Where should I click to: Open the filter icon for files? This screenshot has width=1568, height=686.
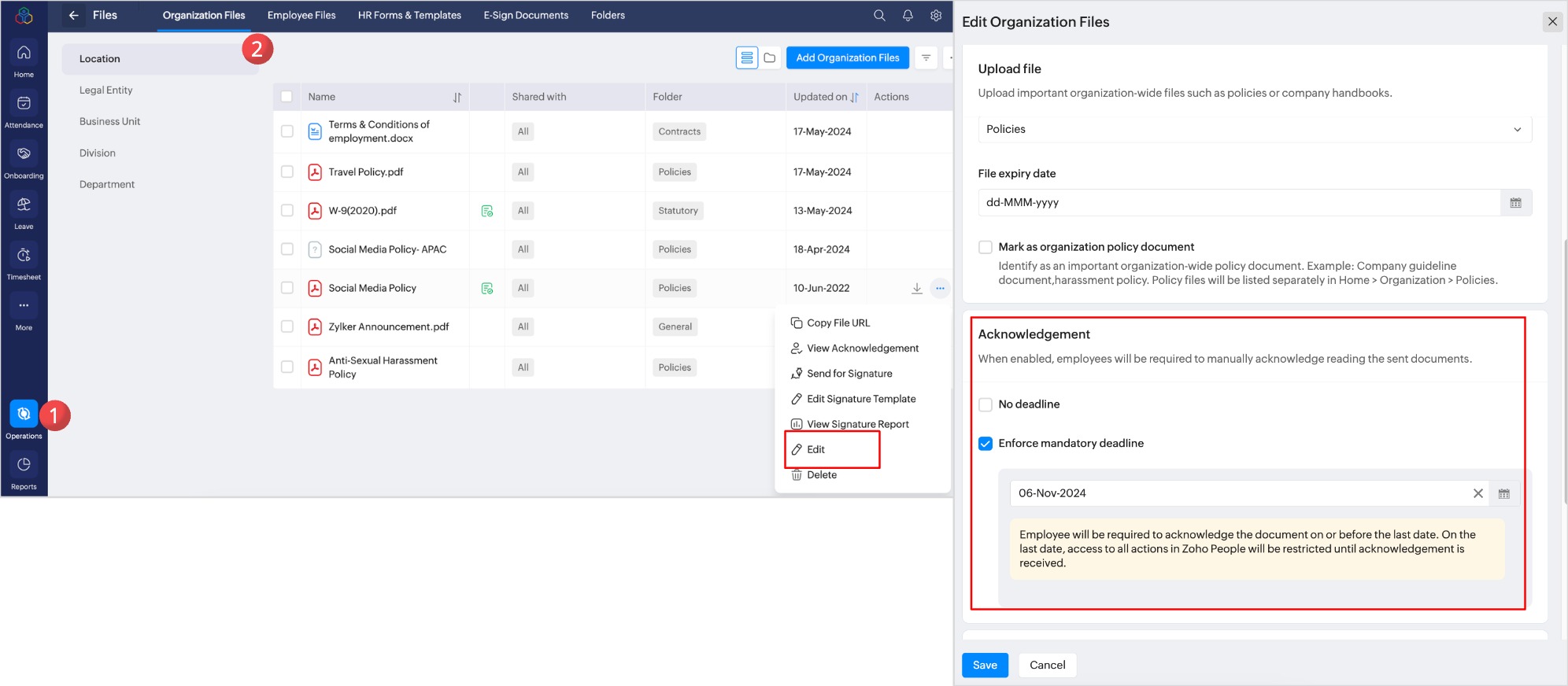[x=926, y=57]
